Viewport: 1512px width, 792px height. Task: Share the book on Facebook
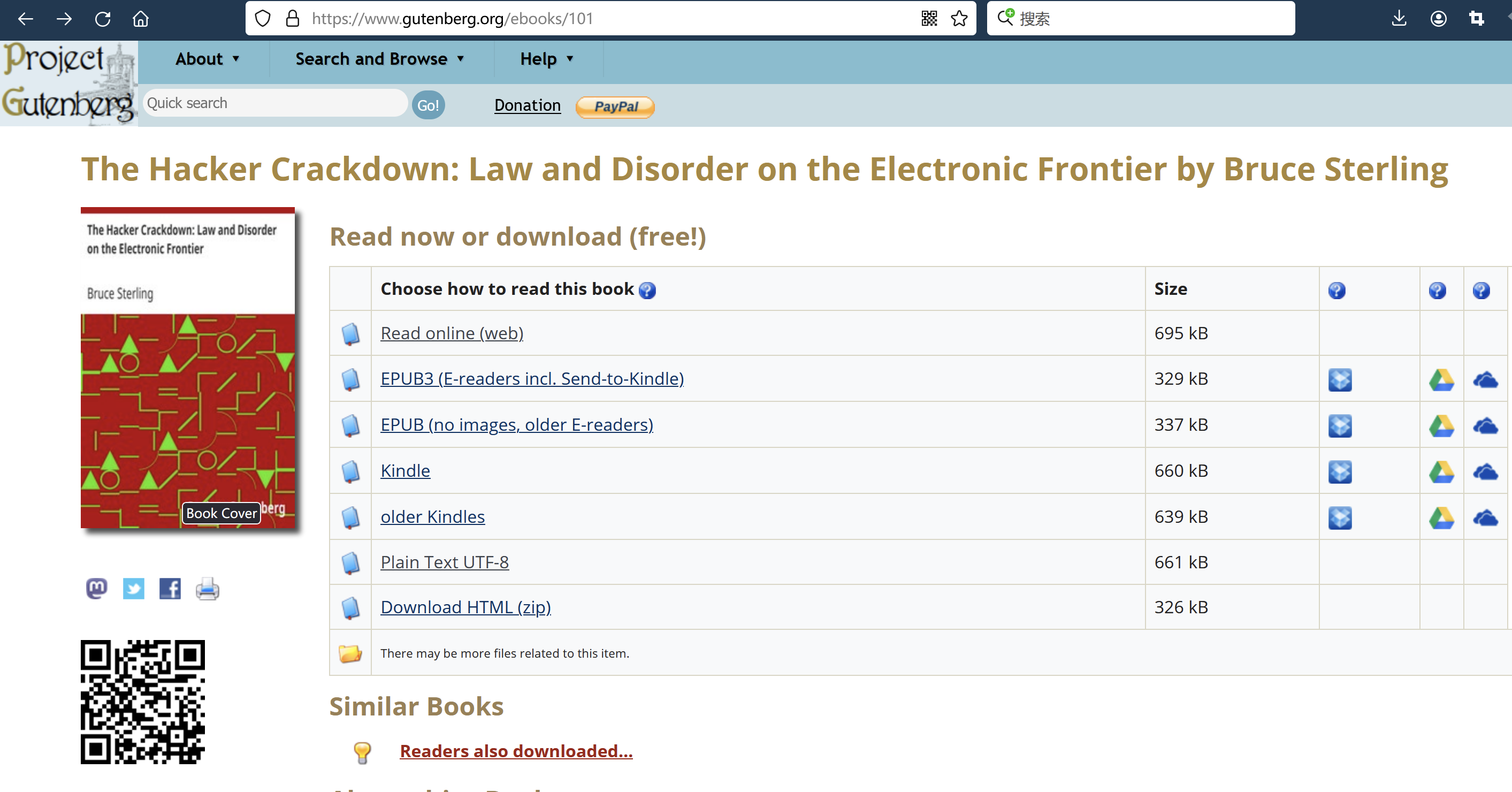click(170, 588)
